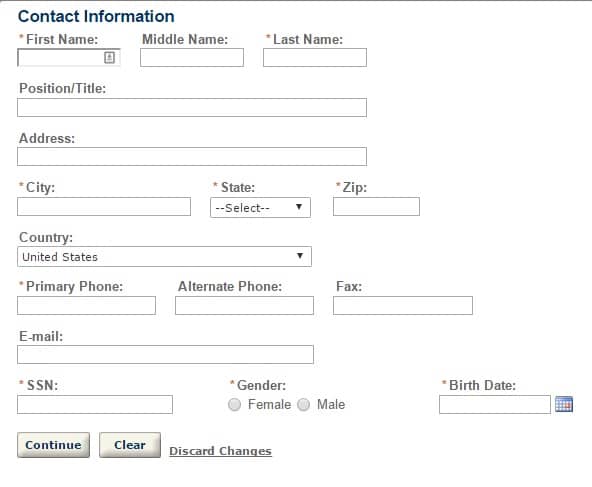Click the Primary Phone field
This screenshot has width=592, height=487.
click(86, 305)
